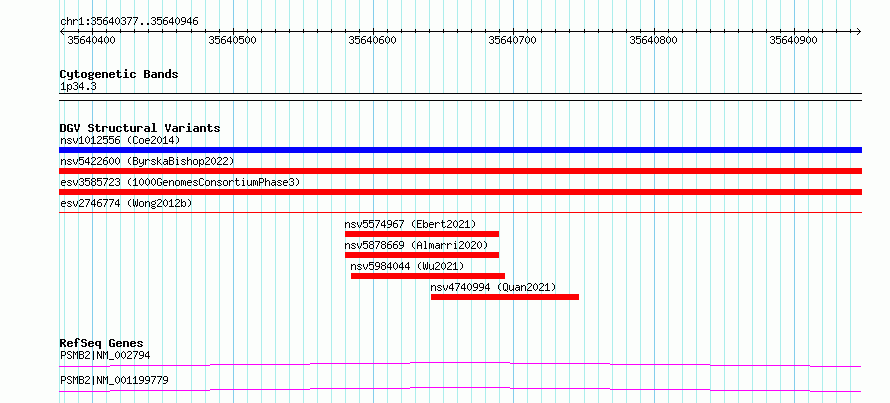The height and width of the screenshot is (403, 890).
Task: Open PSMB2|NM_002794 gene label
Action: [x=105, y=356]
